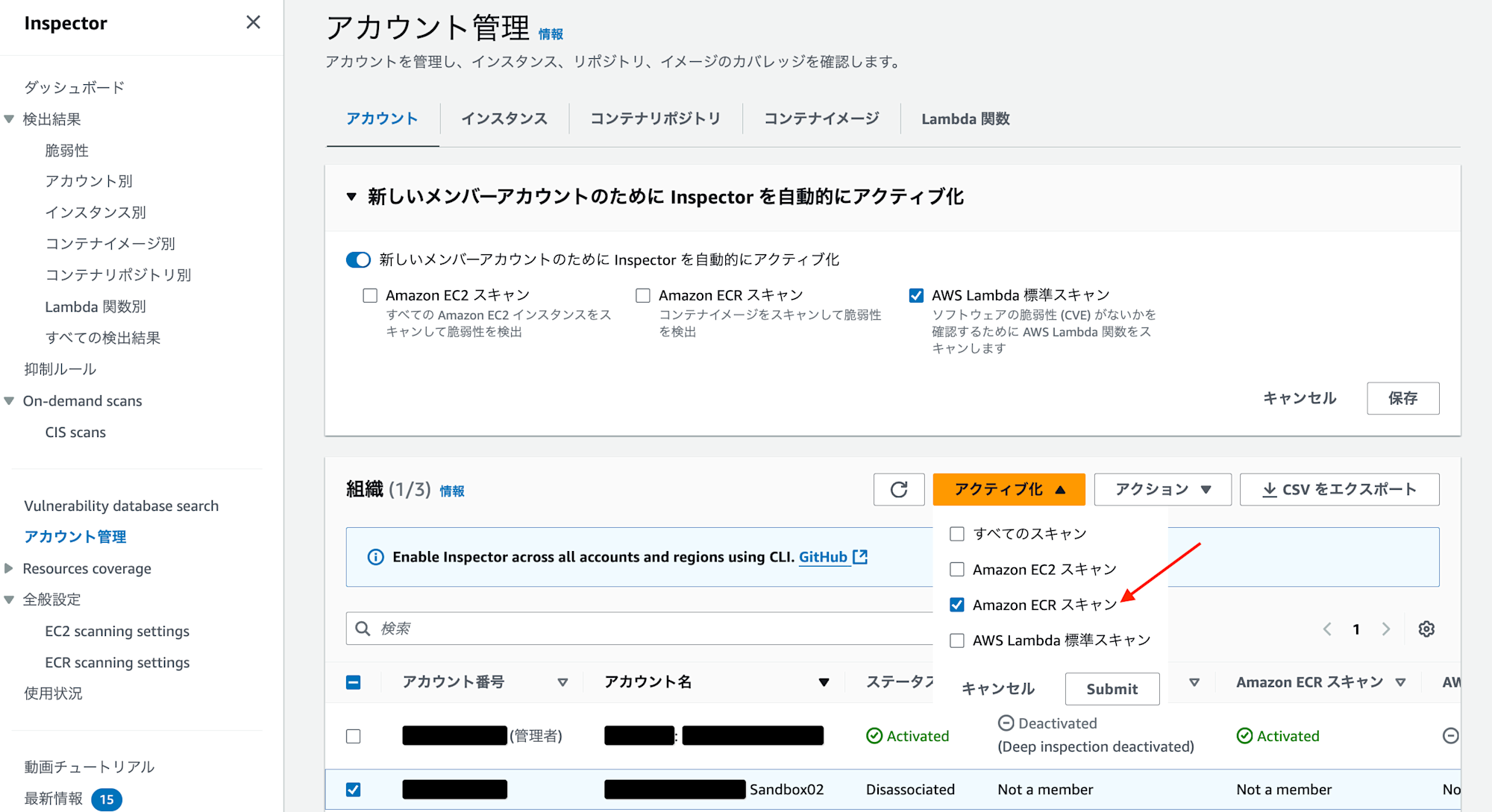Click CSV をエクスポート button
The width and height of the screenshot is (1492, 812).
click(x=1340, y=490)
